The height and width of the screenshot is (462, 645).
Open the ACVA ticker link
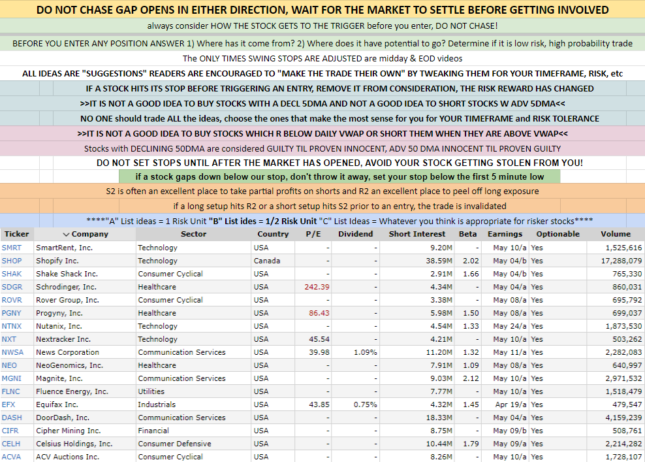tap(12, 457)
